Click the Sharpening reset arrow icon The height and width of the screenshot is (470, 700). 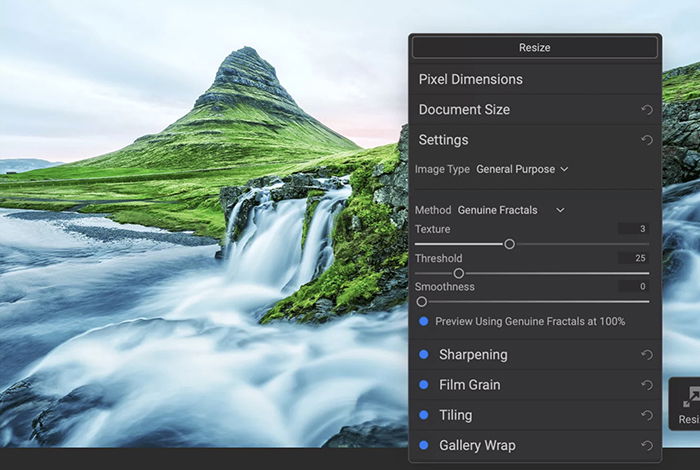click(646, 355)
